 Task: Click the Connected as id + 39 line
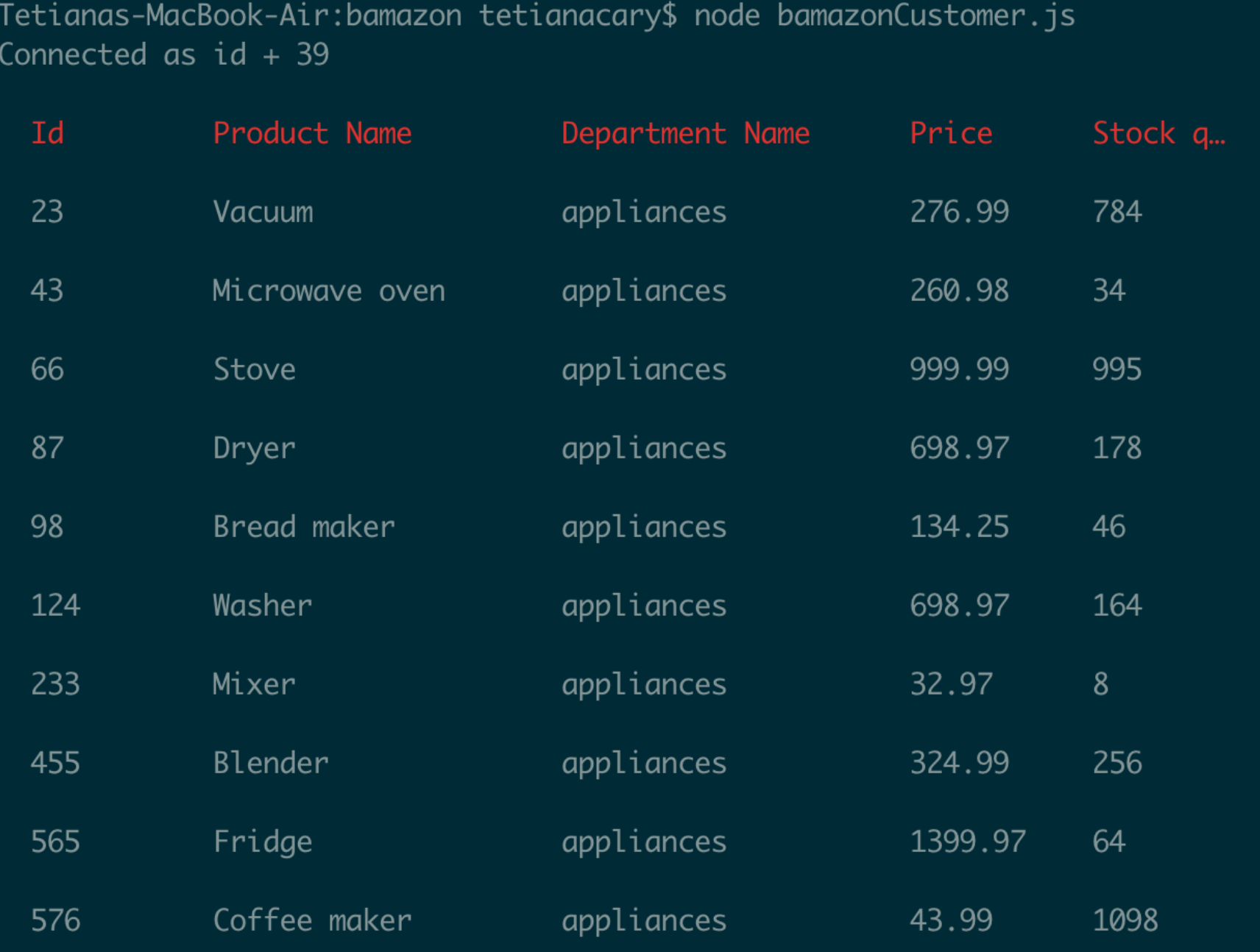tap(164, 54)
